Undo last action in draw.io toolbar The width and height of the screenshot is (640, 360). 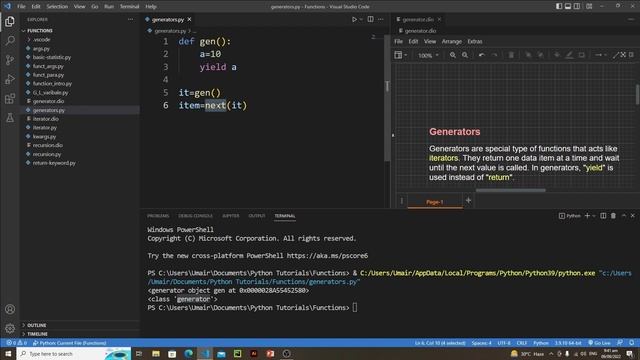(482, 55)
